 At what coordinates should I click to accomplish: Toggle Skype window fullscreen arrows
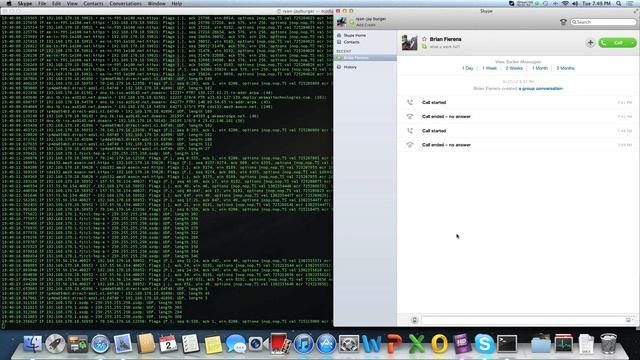635,11
